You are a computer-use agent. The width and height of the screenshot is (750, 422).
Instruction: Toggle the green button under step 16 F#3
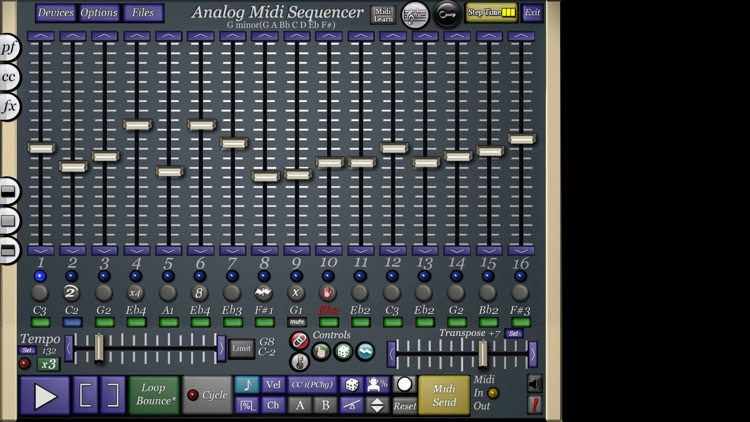tap(521, 322)
